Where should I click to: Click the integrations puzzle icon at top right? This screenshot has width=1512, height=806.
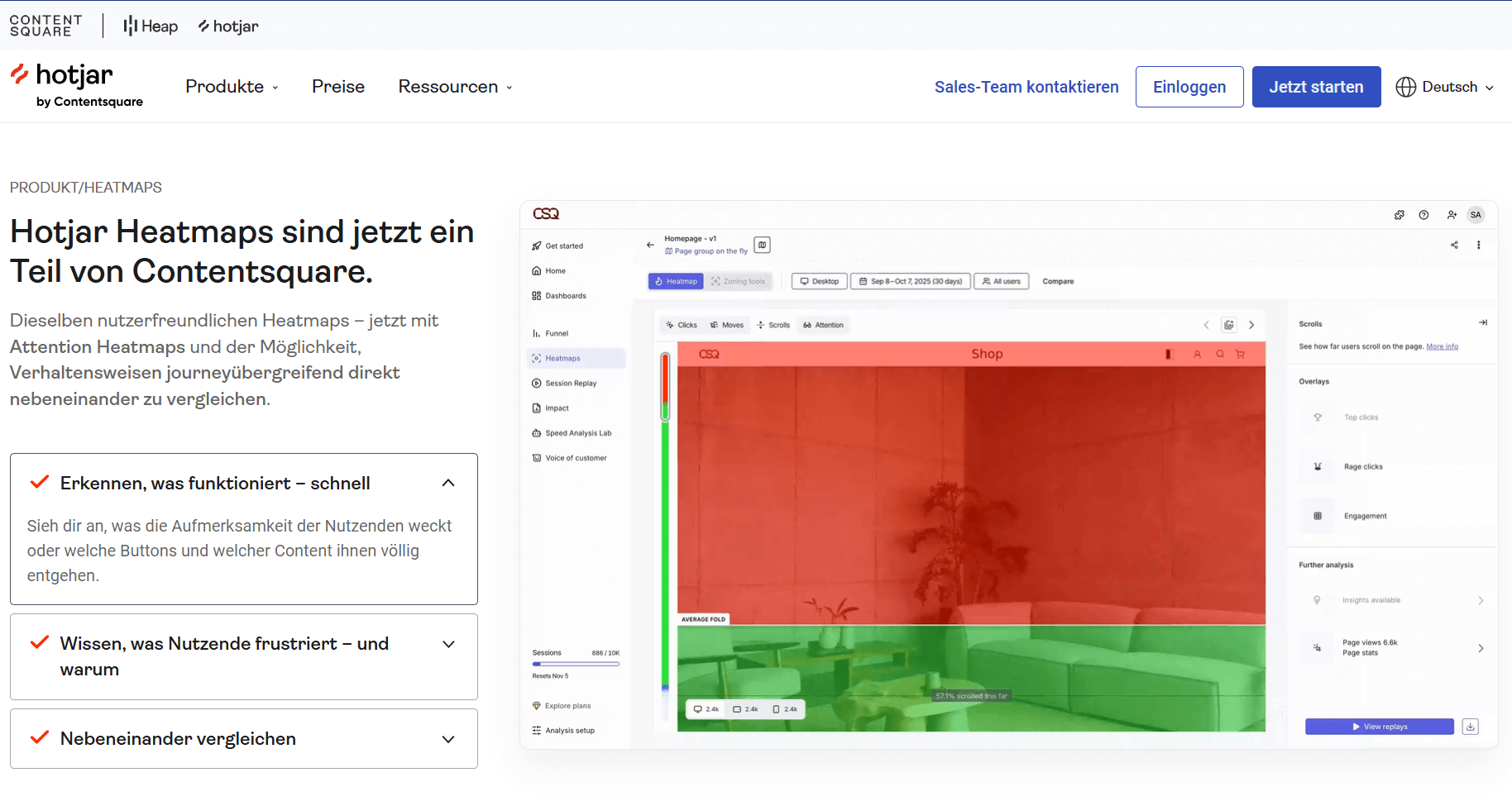pos(1400,215)
